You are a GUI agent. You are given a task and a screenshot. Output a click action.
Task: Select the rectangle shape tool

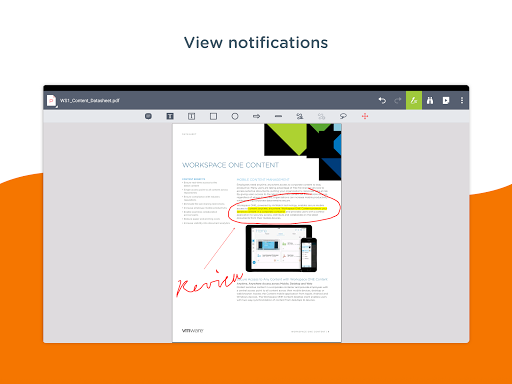213,116
